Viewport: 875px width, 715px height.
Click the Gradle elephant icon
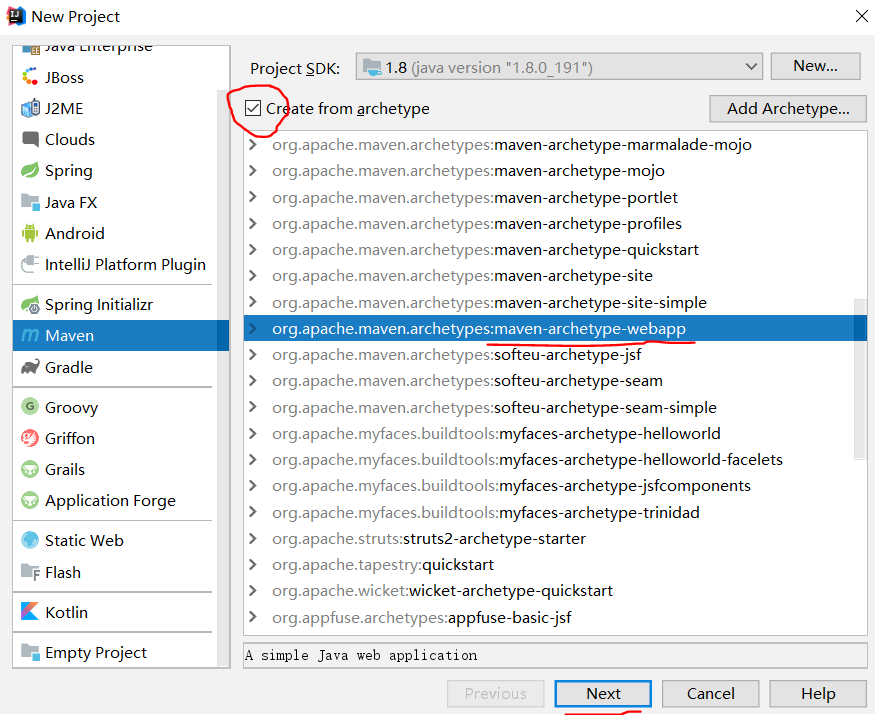(30, 367)
